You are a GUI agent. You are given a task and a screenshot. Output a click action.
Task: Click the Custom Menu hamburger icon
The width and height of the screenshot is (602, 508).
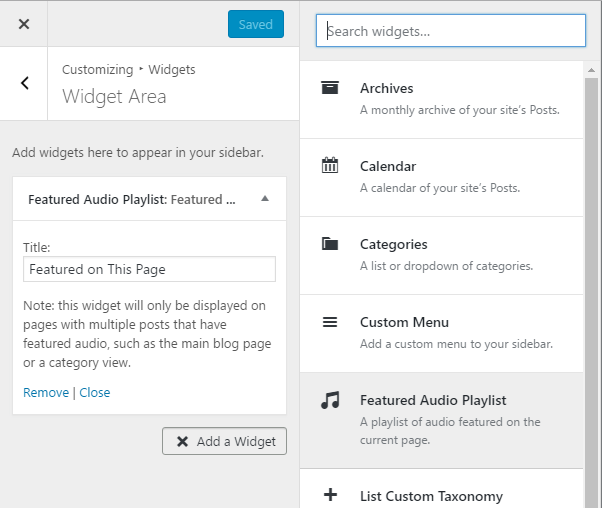tap(330, 322)
